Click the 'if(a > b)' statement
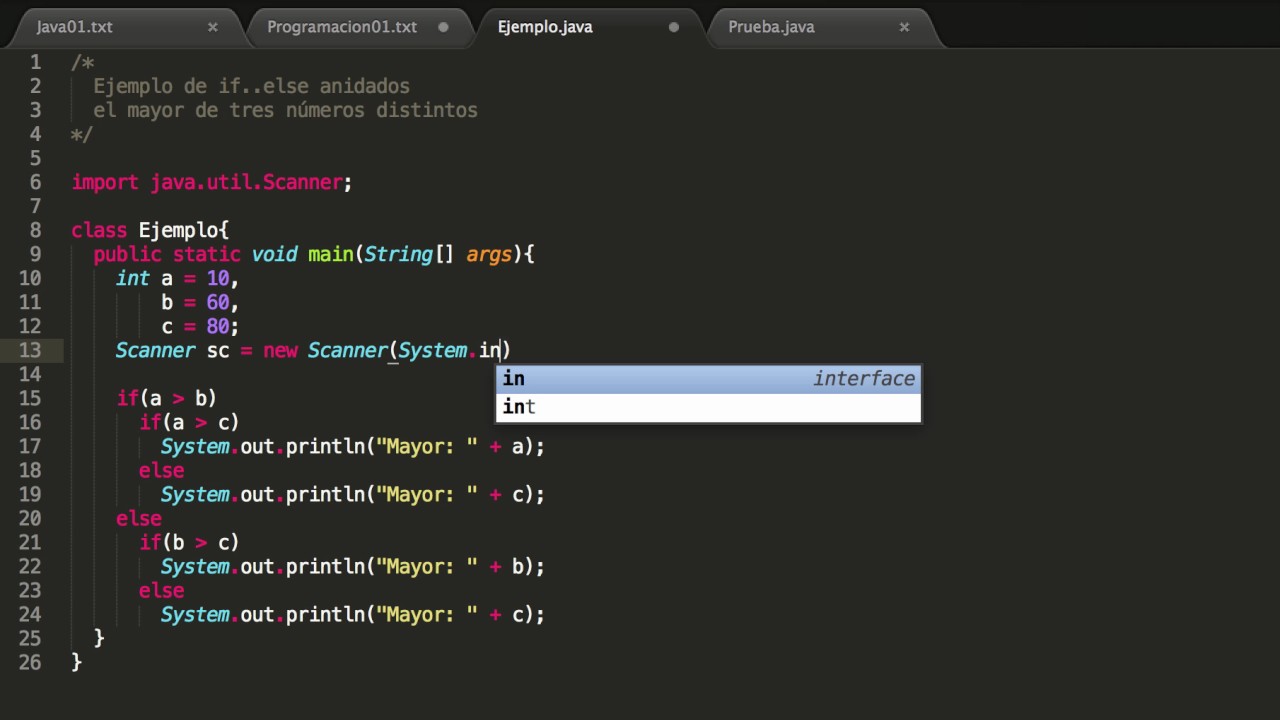This screenshot has height=720, width=1280. tap(166, 398)
